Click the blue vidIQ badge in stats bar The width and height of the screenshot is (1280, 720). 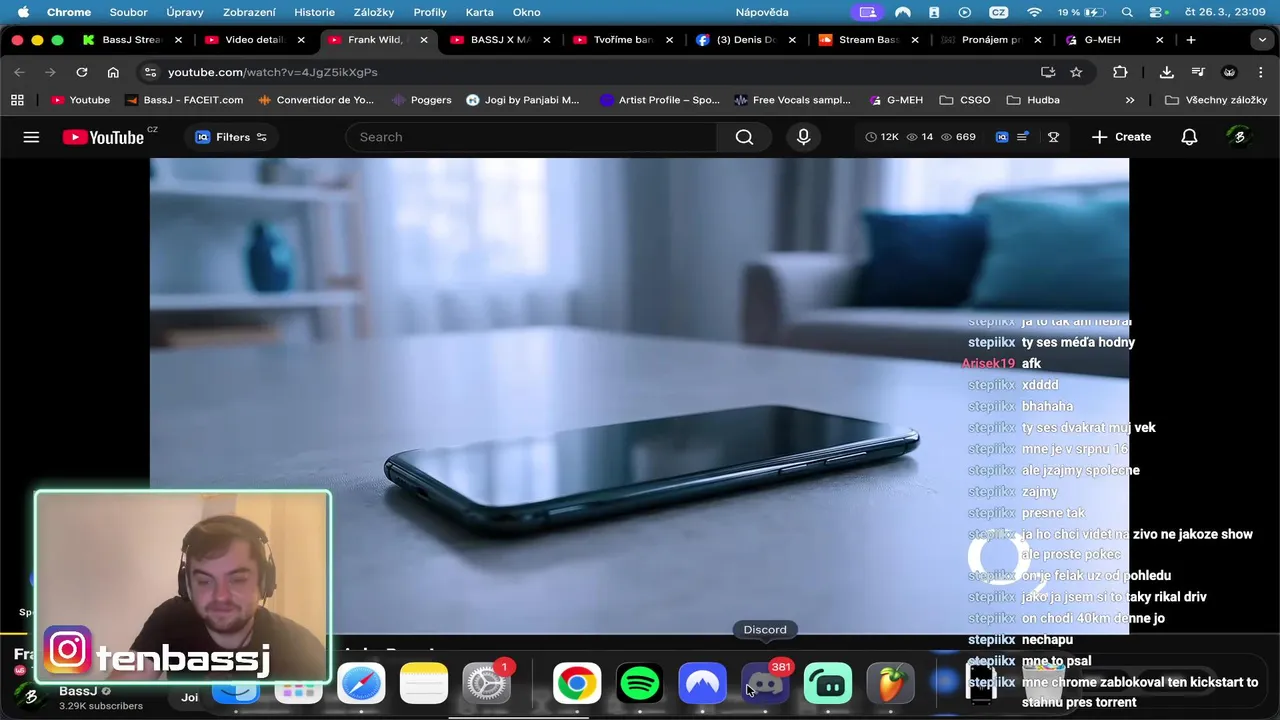point(1002,137)
